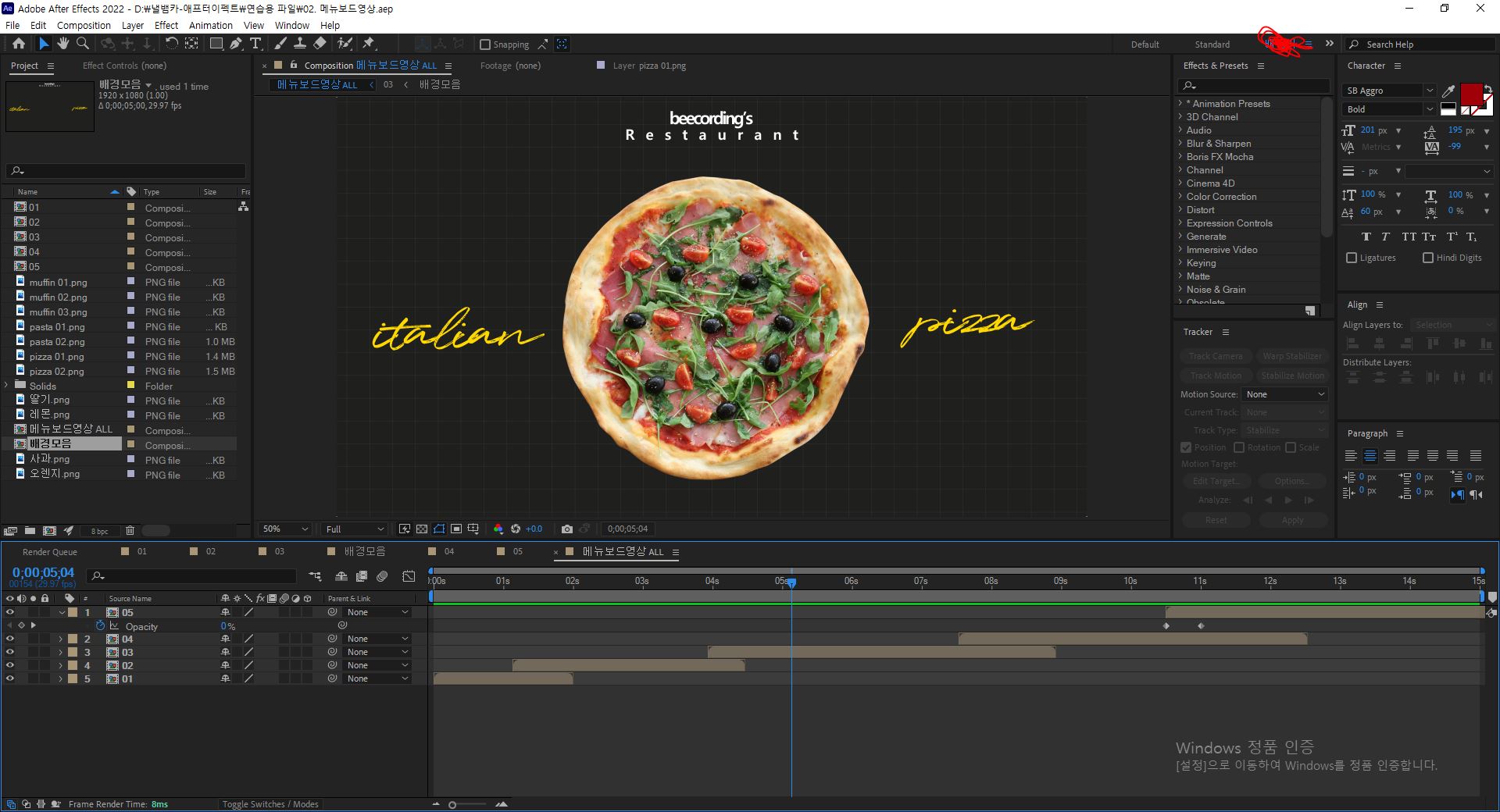Enable Motion Blur for layers in timeline
This screenshot has height=812, width=1500.
pos(382,576)
